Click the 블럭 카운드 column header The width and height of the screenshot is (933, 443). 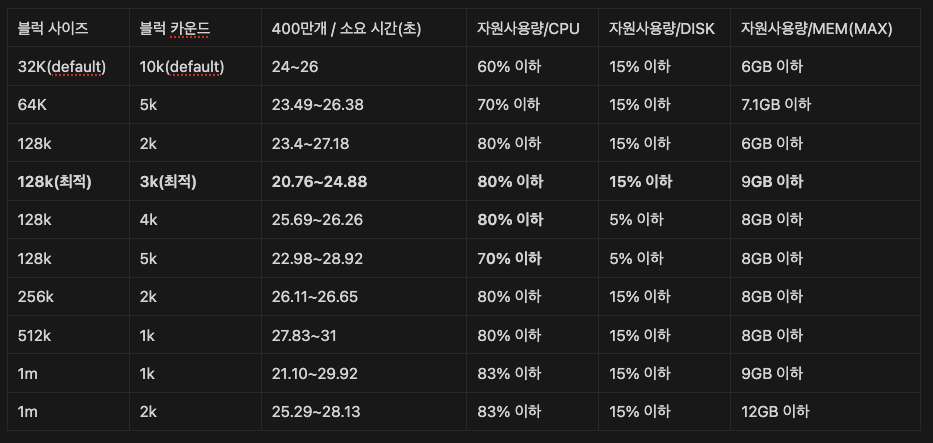[195, 28]
